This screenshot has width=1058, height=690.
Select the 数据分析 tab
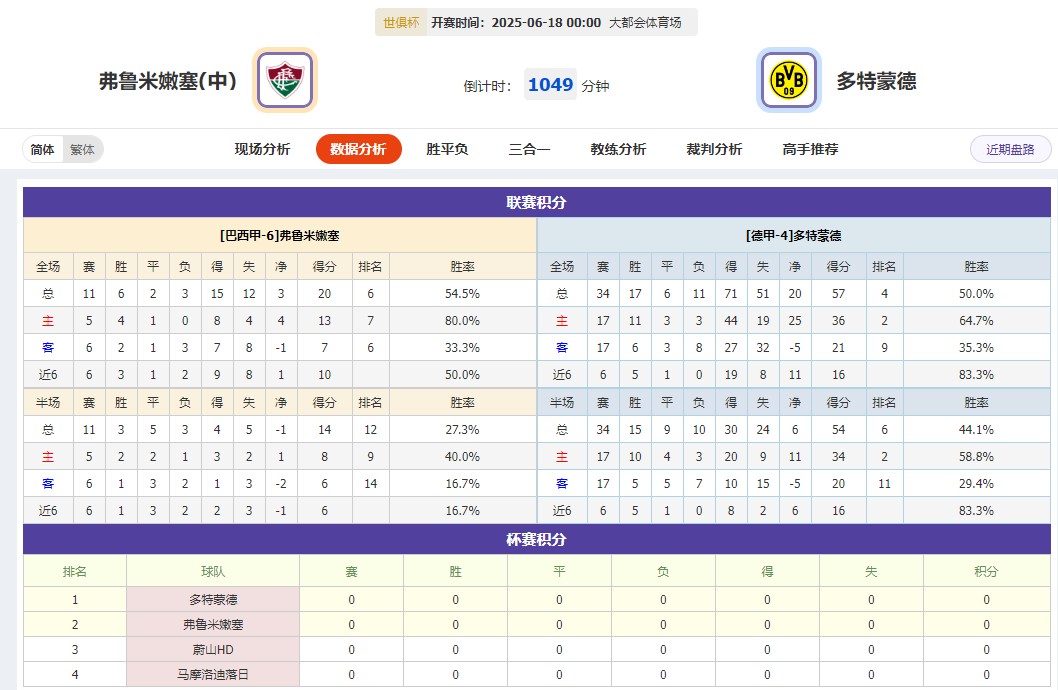[x=358, y=149]
